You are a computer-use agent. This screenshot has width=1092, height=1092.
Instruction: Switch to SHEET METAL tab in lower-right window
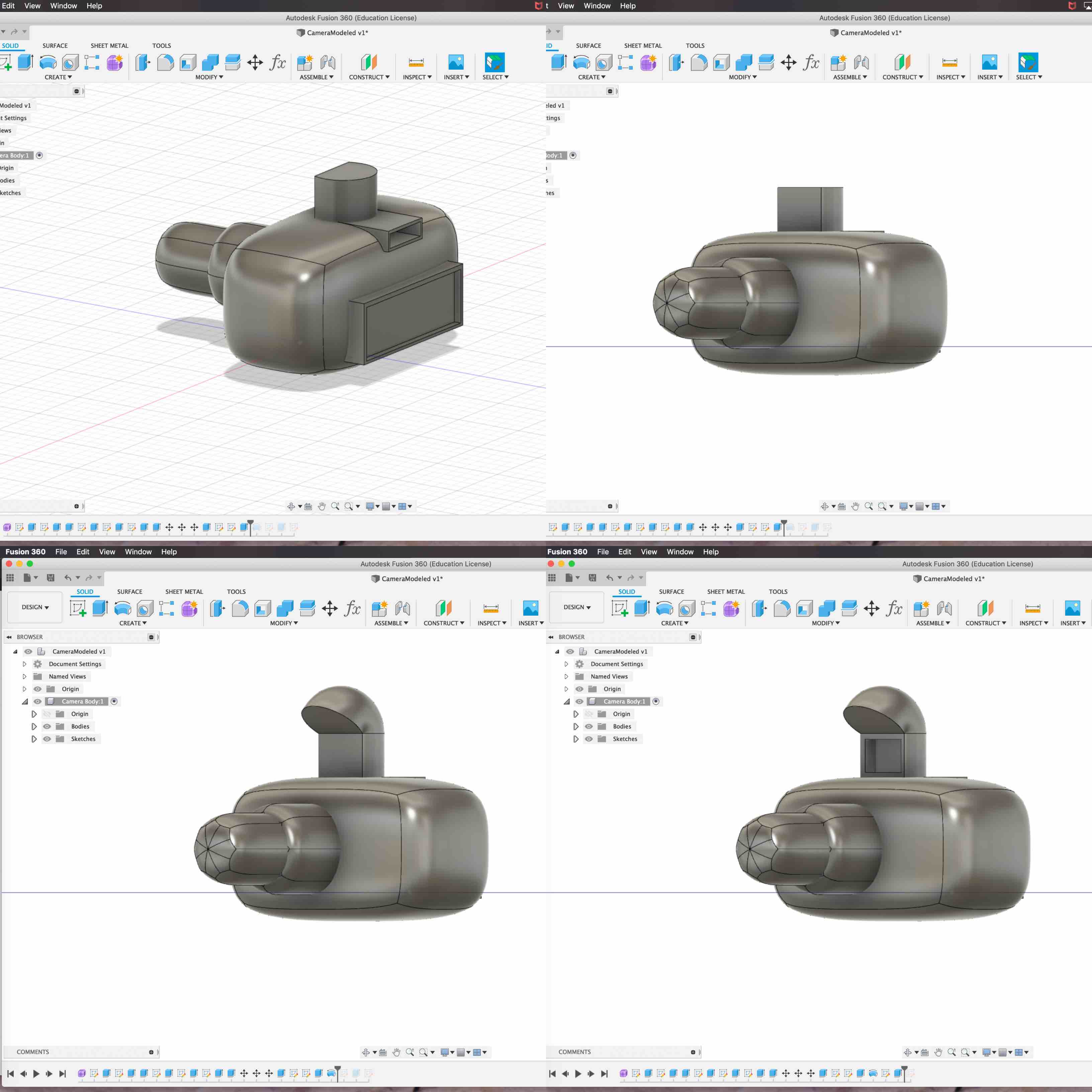coord(726,592)
